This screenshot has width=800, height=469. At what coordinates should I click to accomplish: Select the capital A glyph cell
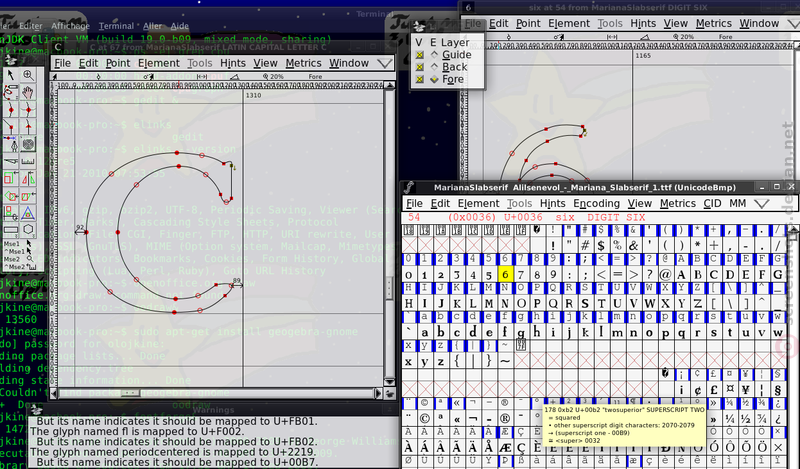(681, 275)
